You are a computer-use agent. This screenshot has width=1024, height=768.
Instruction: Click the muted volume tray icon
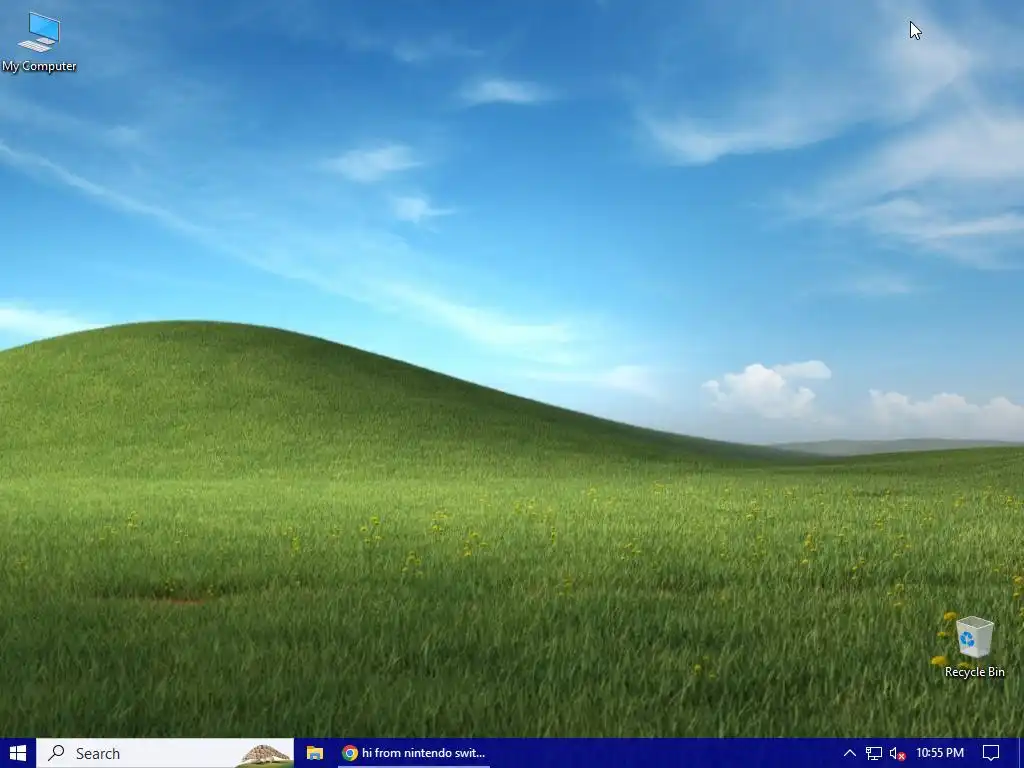pyautogui.click(x=898, y=754)
